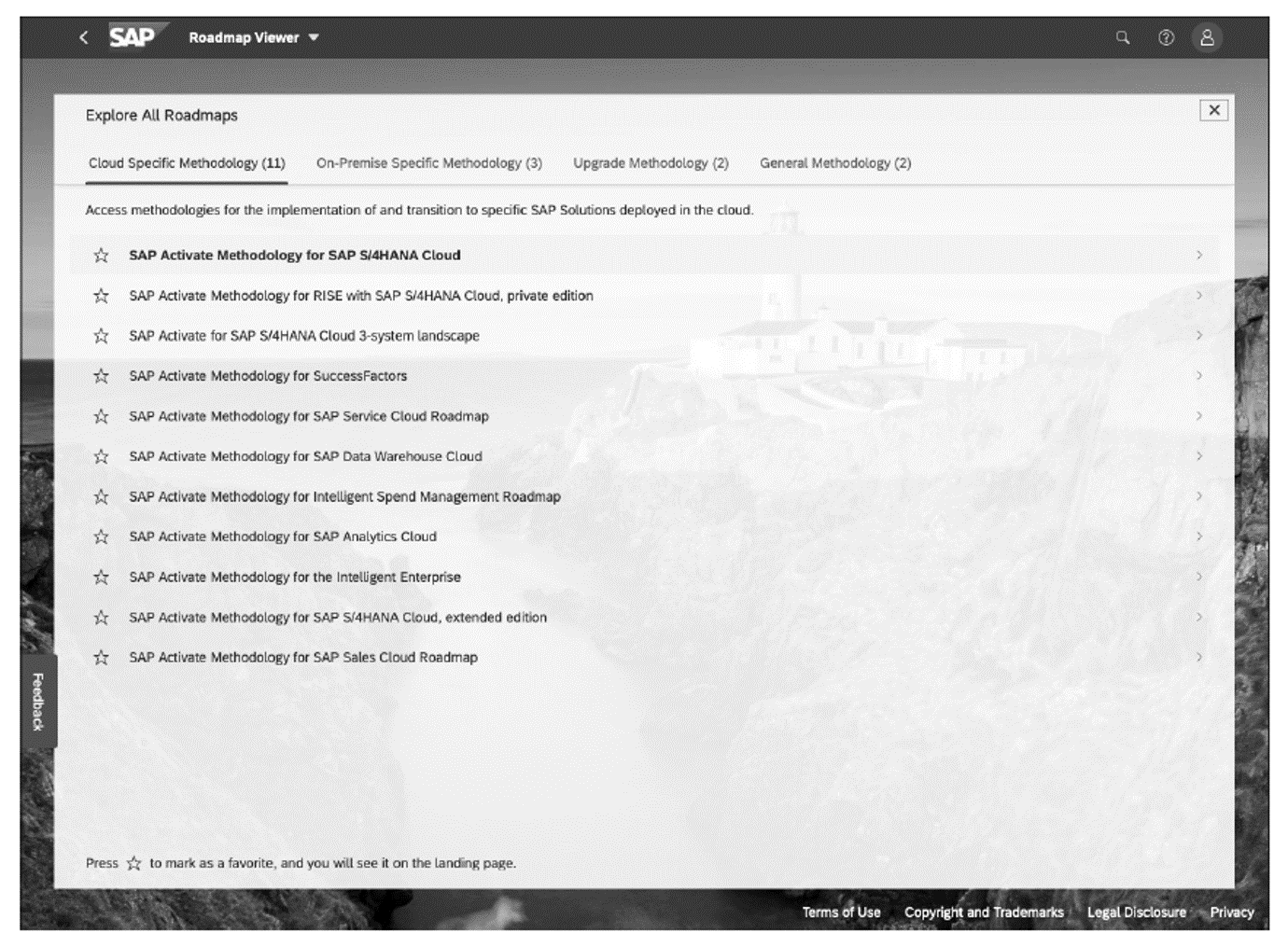Favorite SAP Activate Methodology for SAP S/4HANA Cloud
1288x947 pixels.
101,256
